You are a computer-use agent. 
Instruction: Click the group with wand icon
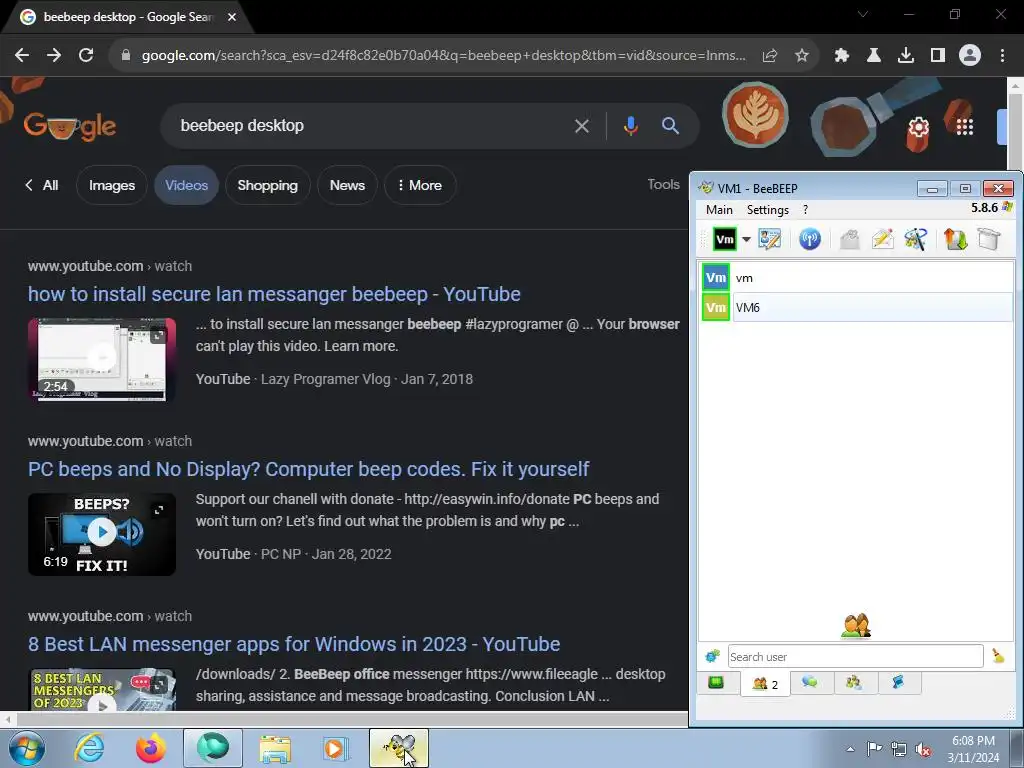click(x=916, y=239)
